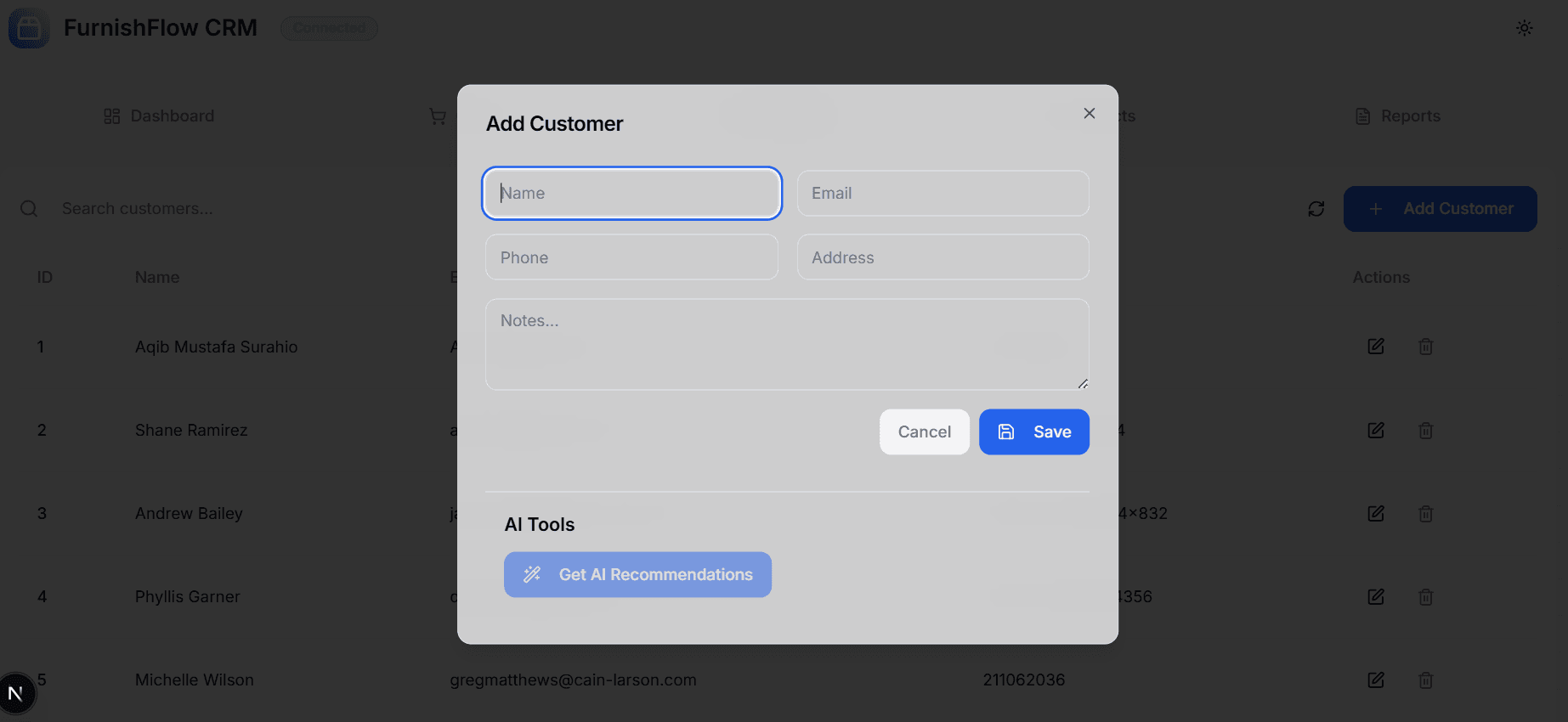This screenshot has height=722, width=1568.
Task: Focus the Notes textarea
Action: tap(786, 344)
